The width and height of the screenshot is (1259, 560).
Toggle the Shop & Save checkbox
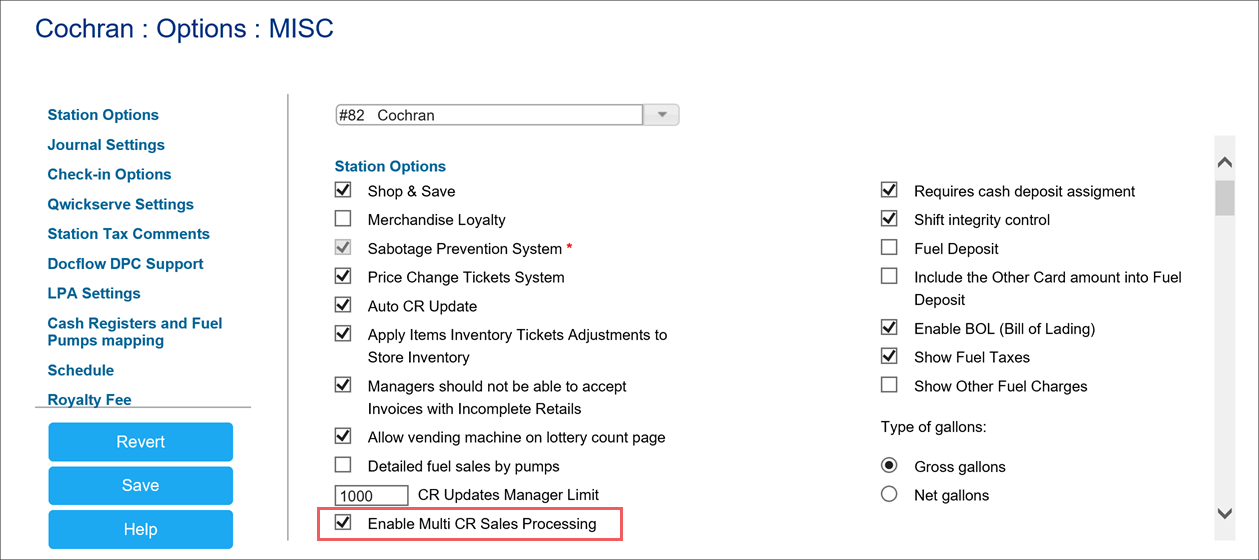coord(343,190)
